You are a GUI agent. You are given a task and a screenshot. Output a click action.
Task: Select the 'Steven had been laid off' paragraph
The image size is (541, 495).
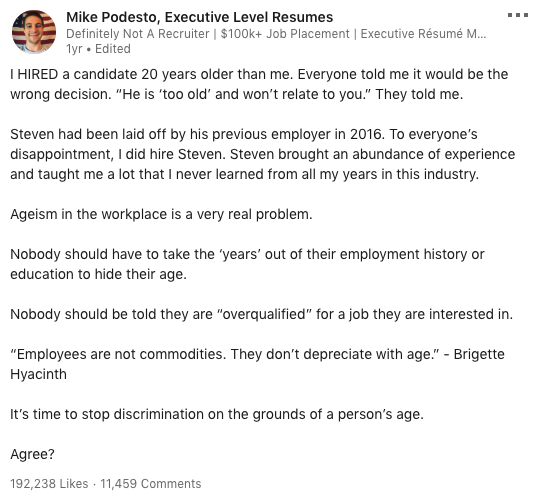click(x=263, y=154)
